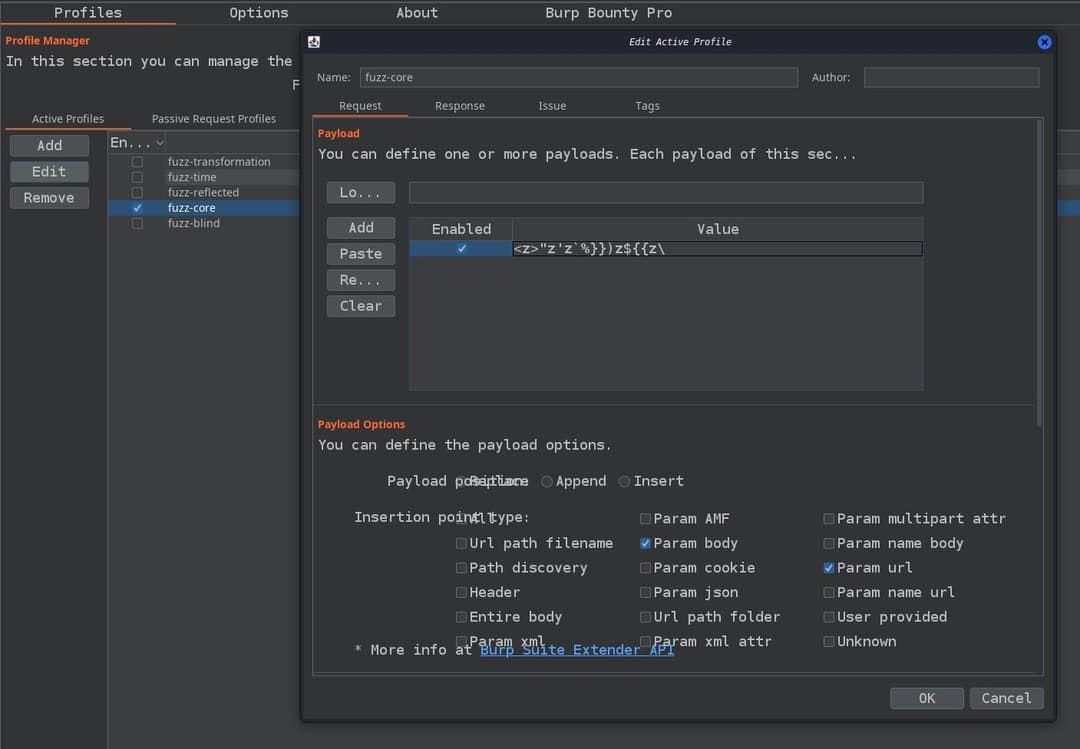This screenshot has width=1080, height=749.
Task: Open the Profiles tab
Action: pyautogui.click(x=88, y=12)
